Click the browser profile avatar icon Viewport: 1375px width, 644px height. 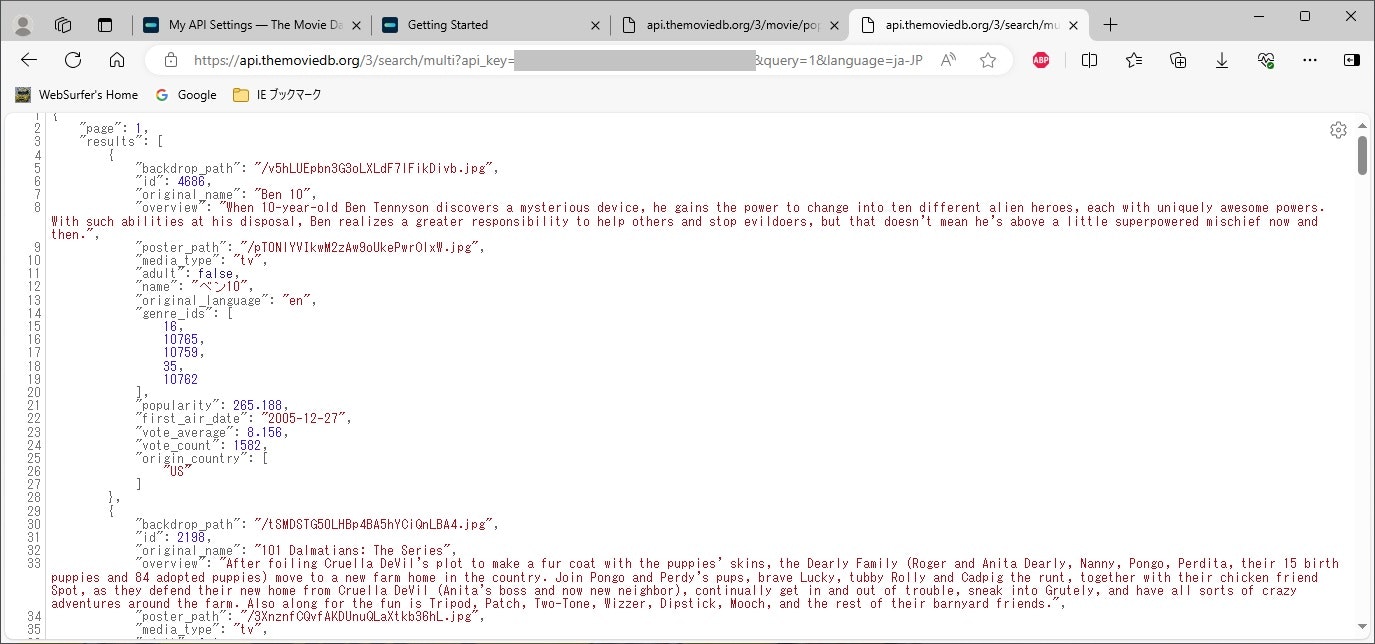coord(23,25)
